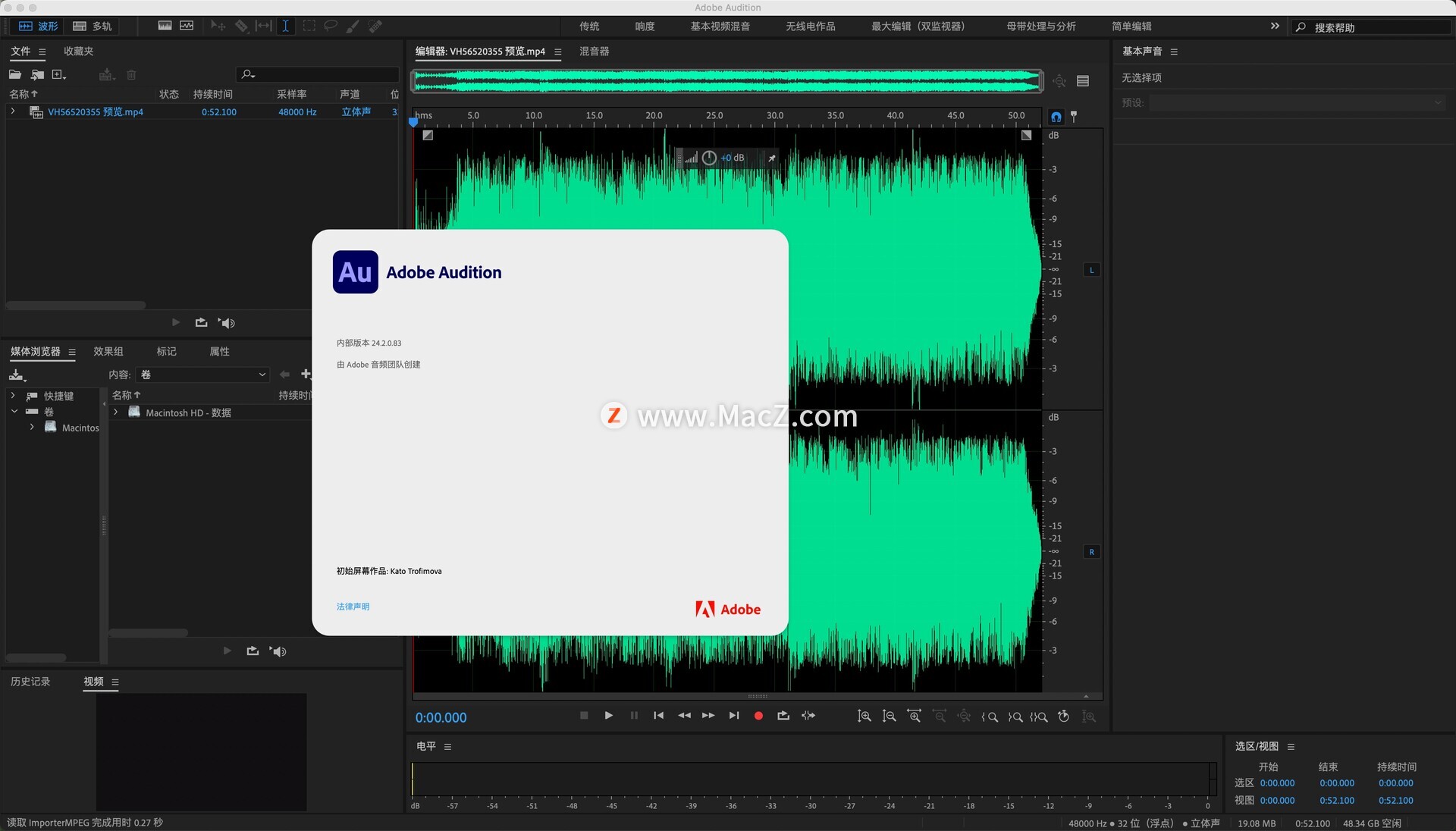Screen dimensions: 1456x831
Task: Expand the Macintosh HD - 数据 row
Action: click(x=116, y=412)
